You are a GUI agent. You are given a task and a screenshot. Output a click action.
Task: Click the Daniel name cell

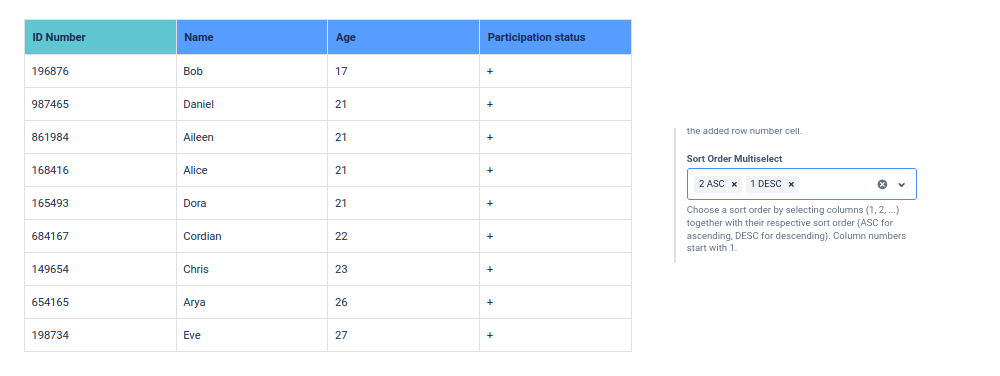tap(253, 104)
